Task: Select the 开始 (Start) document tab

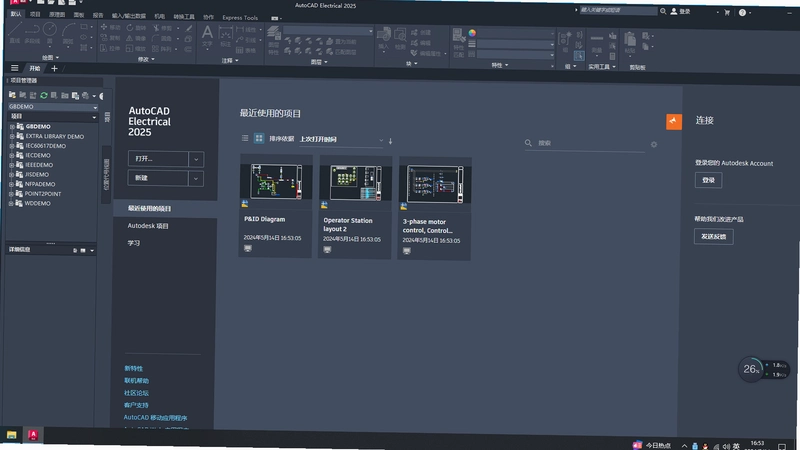Action: tap(35, 68)
